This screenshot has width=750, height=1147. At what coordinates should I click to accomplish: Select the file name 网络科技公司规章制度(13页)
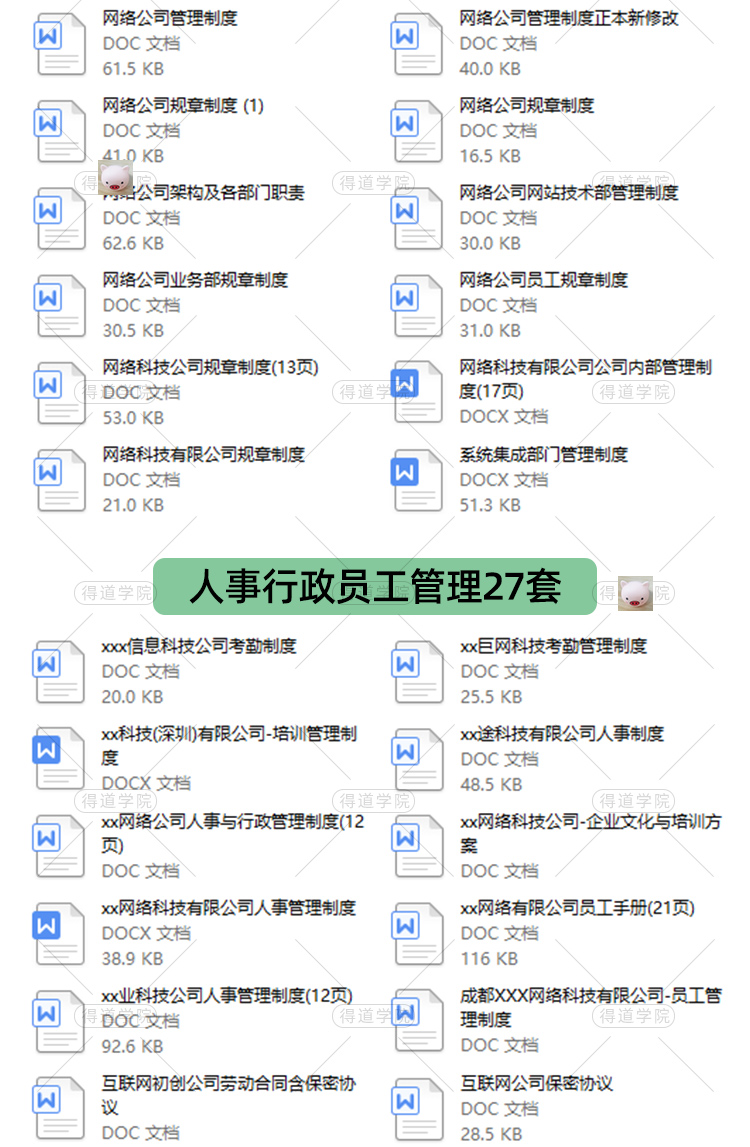pos(211,366)
